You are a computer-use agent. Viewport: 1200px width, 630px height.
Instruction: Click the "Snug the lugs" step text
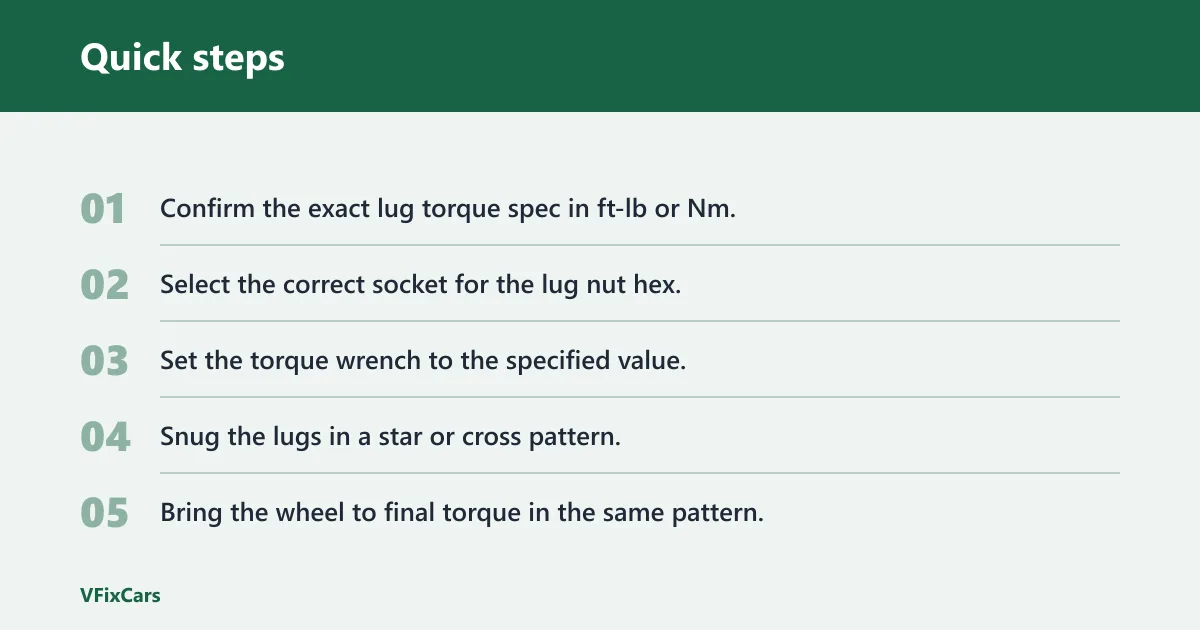tap(390, 437)
